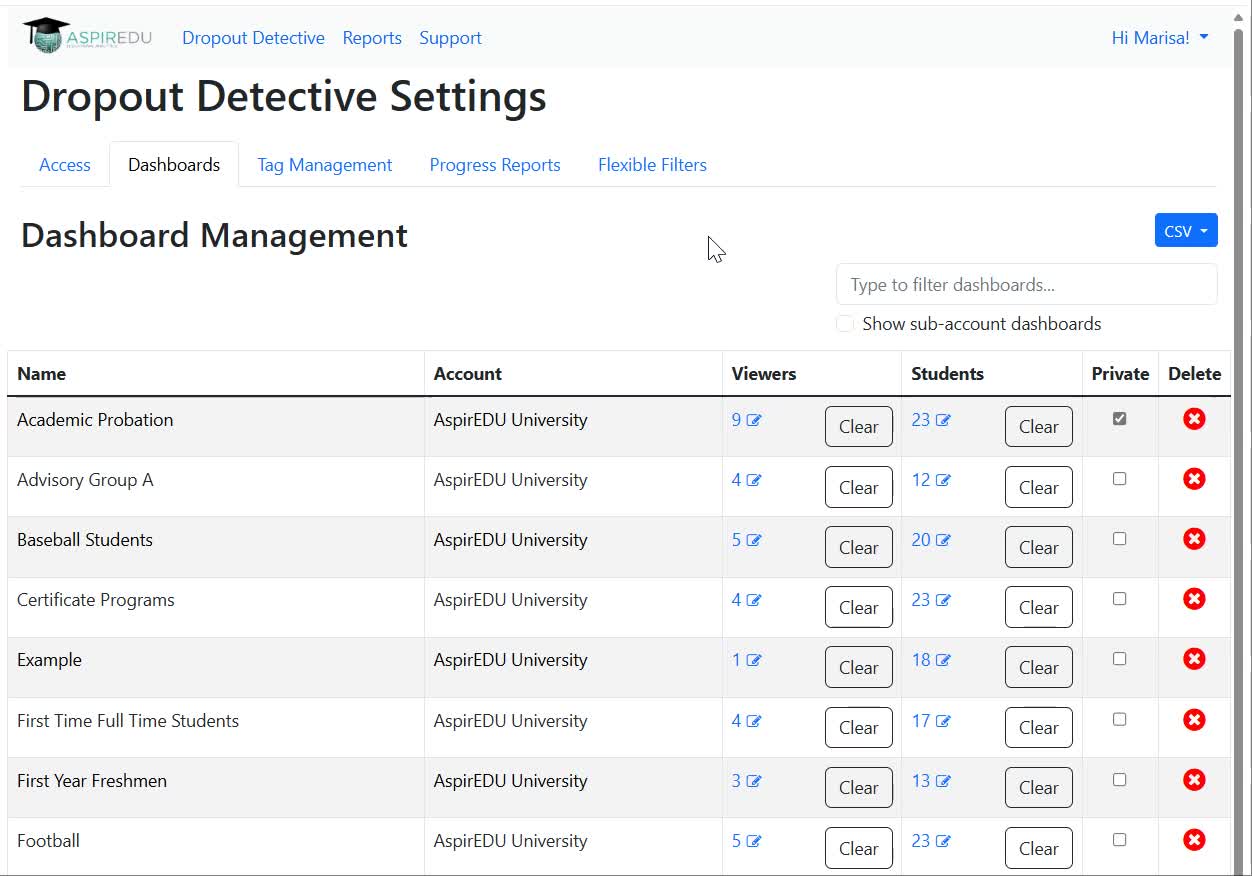The image size is (1252, 876).
Task: Edit viewers for Football dashboard
Action: [x=754, y=841]
